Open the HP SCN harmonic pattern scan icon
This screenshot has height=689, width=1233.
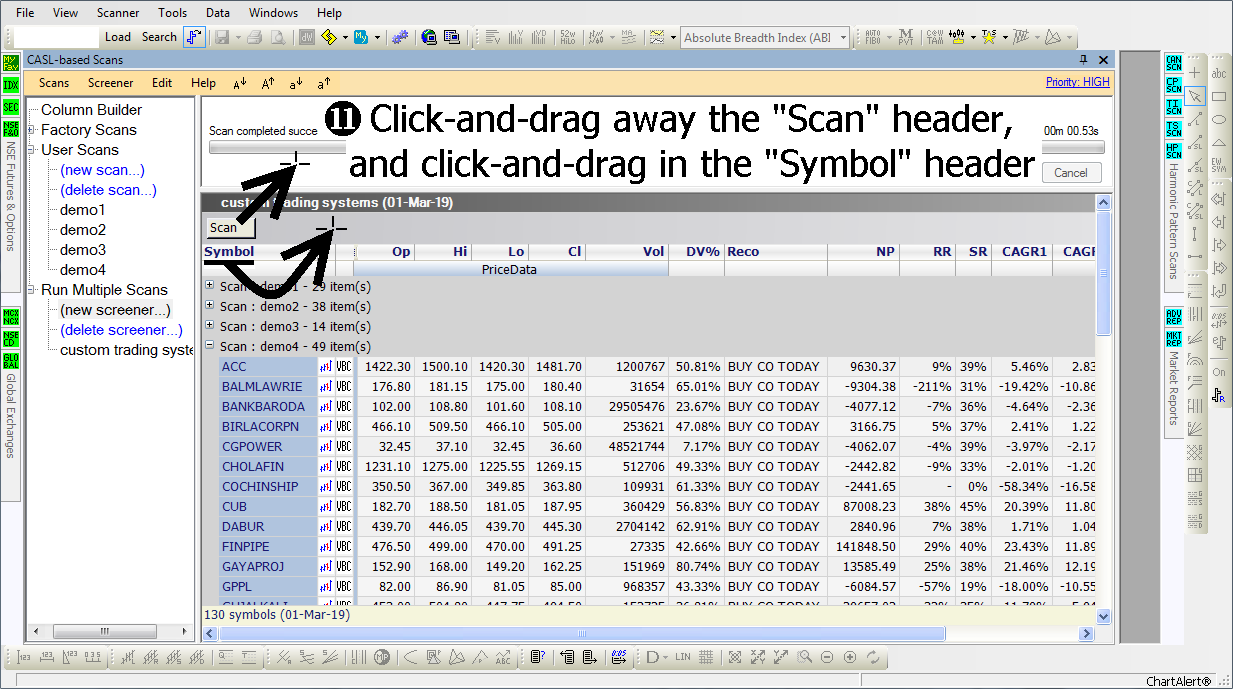1174,151
